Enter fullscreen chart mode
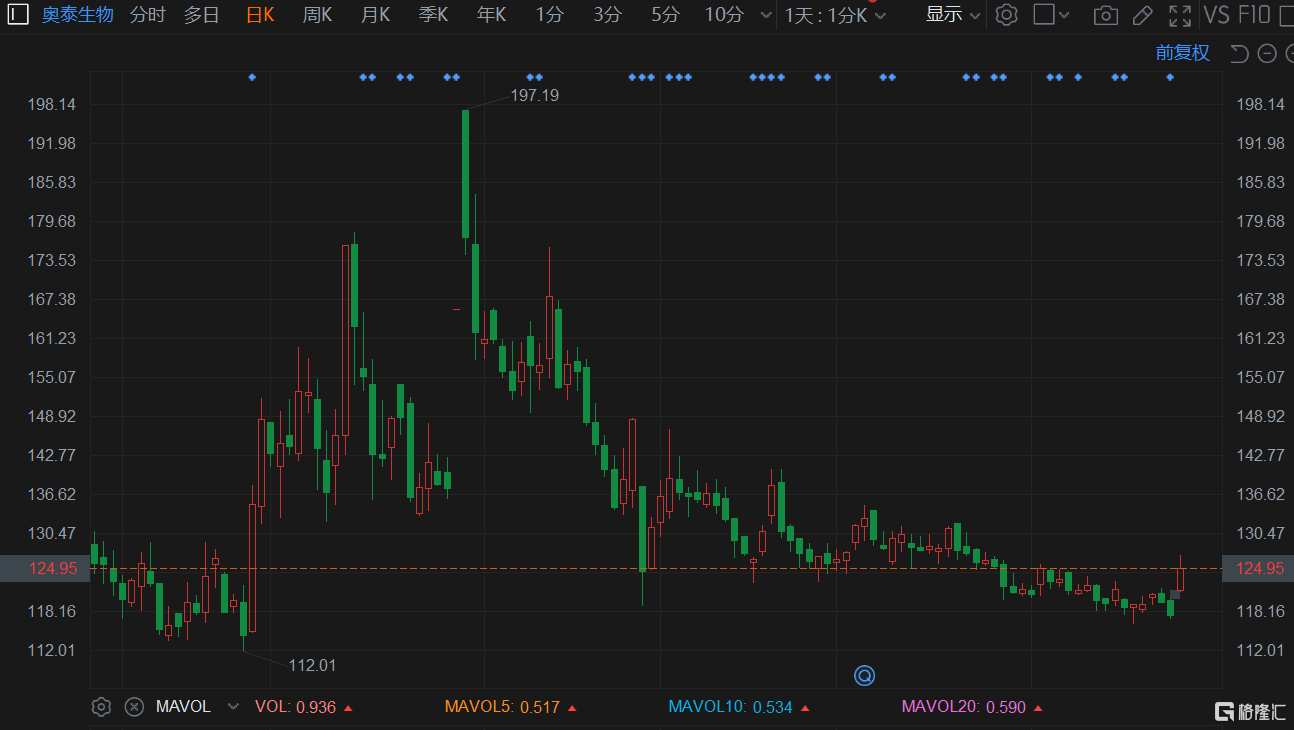 point(1180,15)
